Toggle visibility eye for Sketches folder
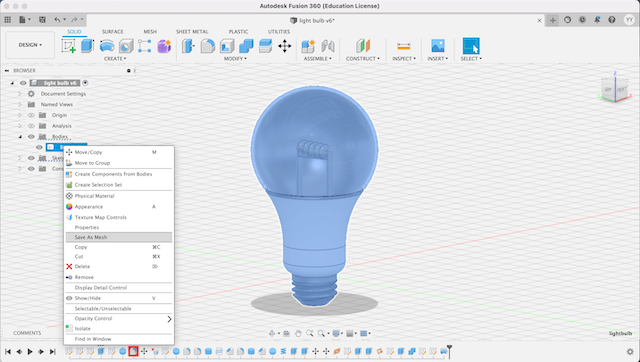Image resolution: width=640 pixels, height=362 pixels. pyautogui.click(x=31, y=158)
